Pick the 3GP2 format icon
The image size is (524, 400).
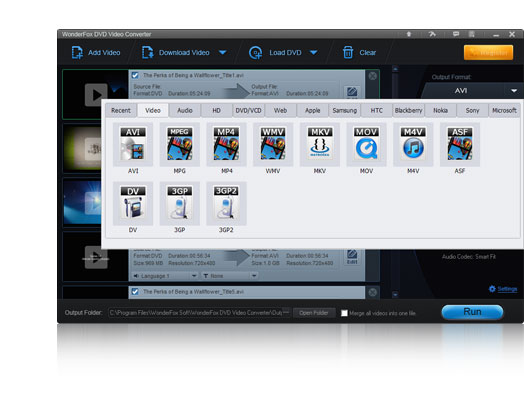pos(227,204)
